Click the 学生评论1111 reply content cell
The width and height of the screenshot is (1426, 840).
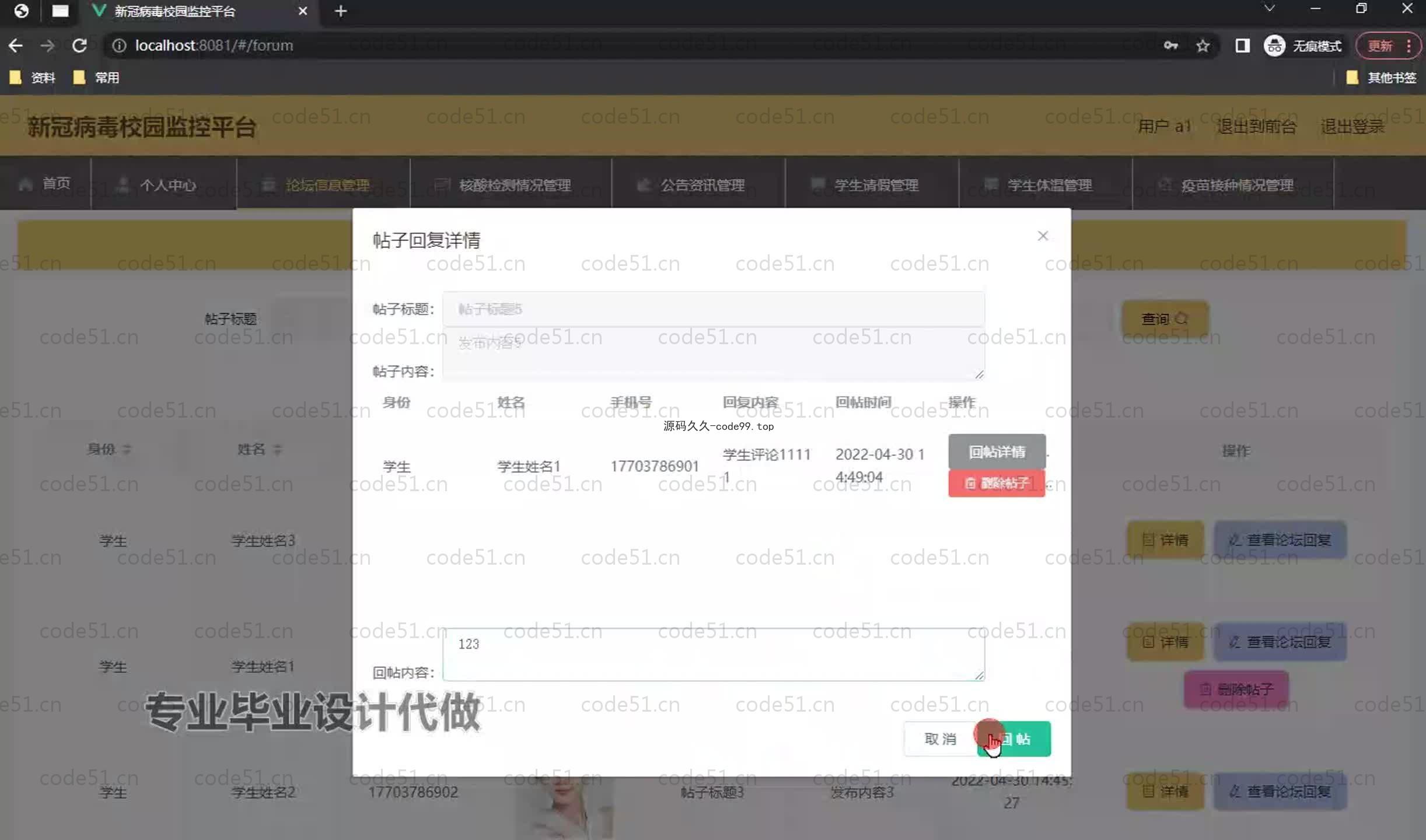click(x=766, y=466)
